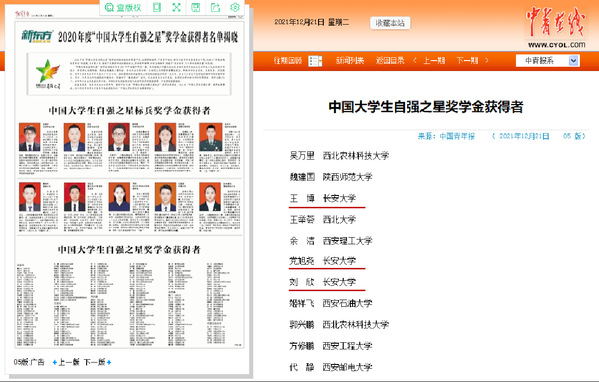Click the share export icon

click(215, 7)
